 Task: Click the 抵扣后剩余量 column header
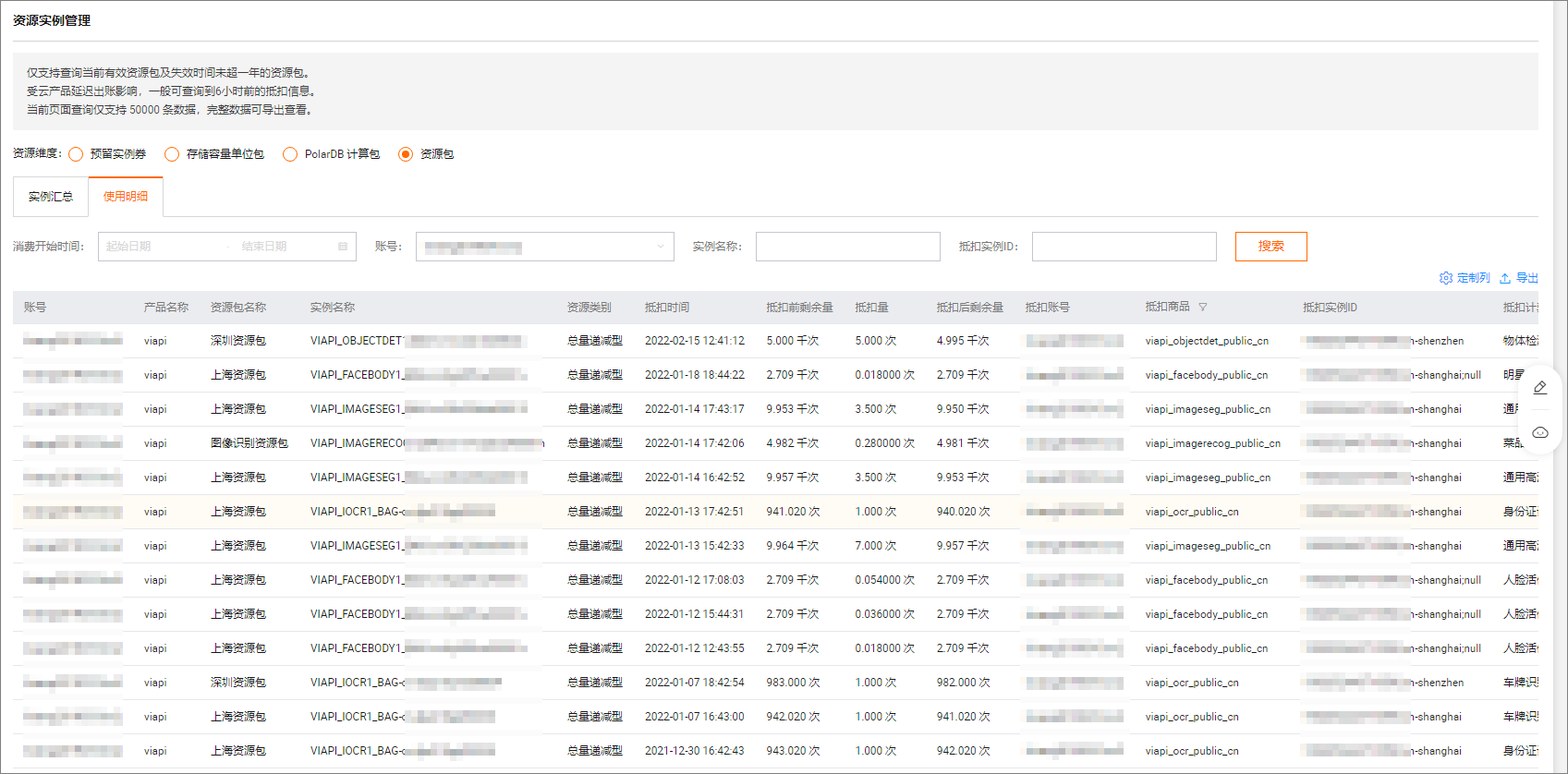coord(970,308)
